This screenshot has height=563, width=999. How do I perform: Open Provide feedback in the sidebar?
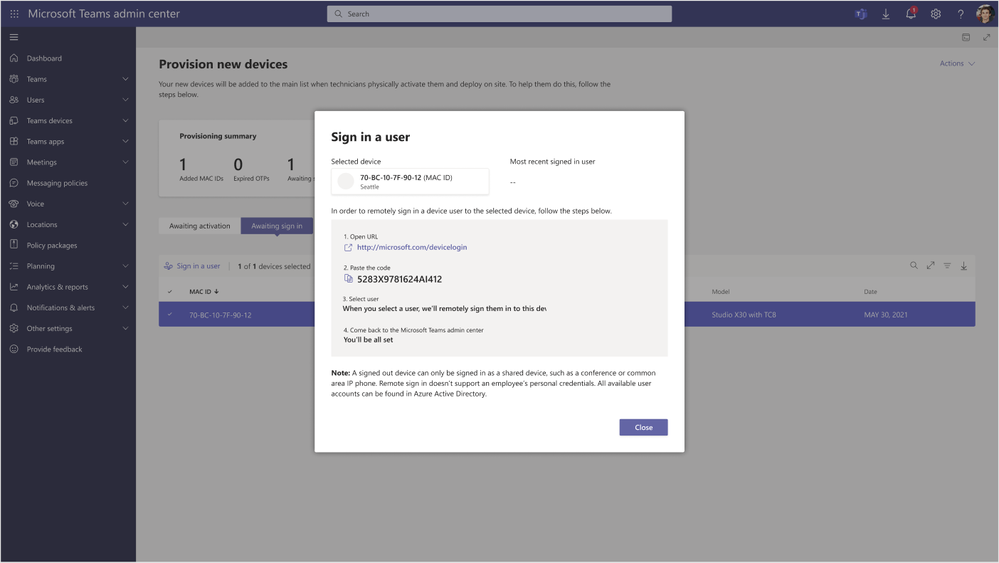54,349
